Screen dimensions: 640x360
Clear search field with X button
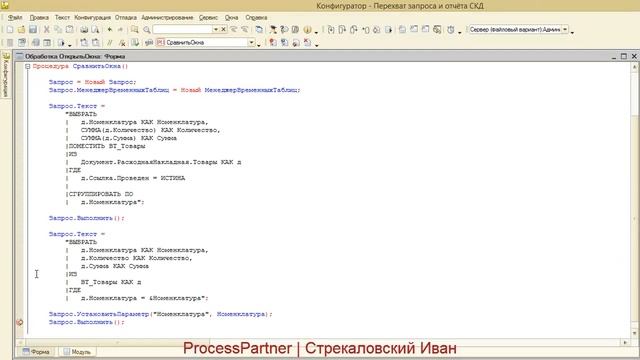[x=223, y=29]
